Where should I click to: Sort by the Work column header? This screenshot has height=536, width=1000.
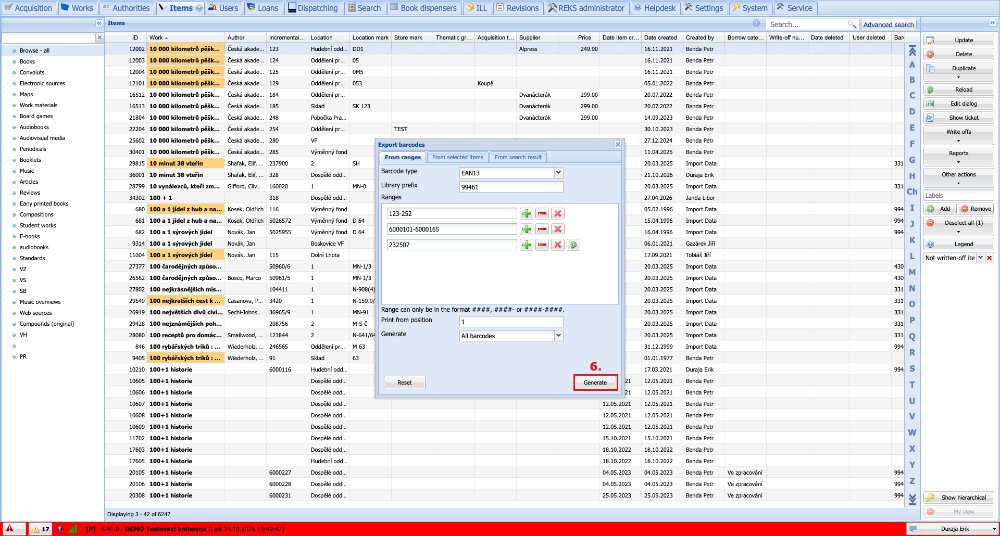185,38
